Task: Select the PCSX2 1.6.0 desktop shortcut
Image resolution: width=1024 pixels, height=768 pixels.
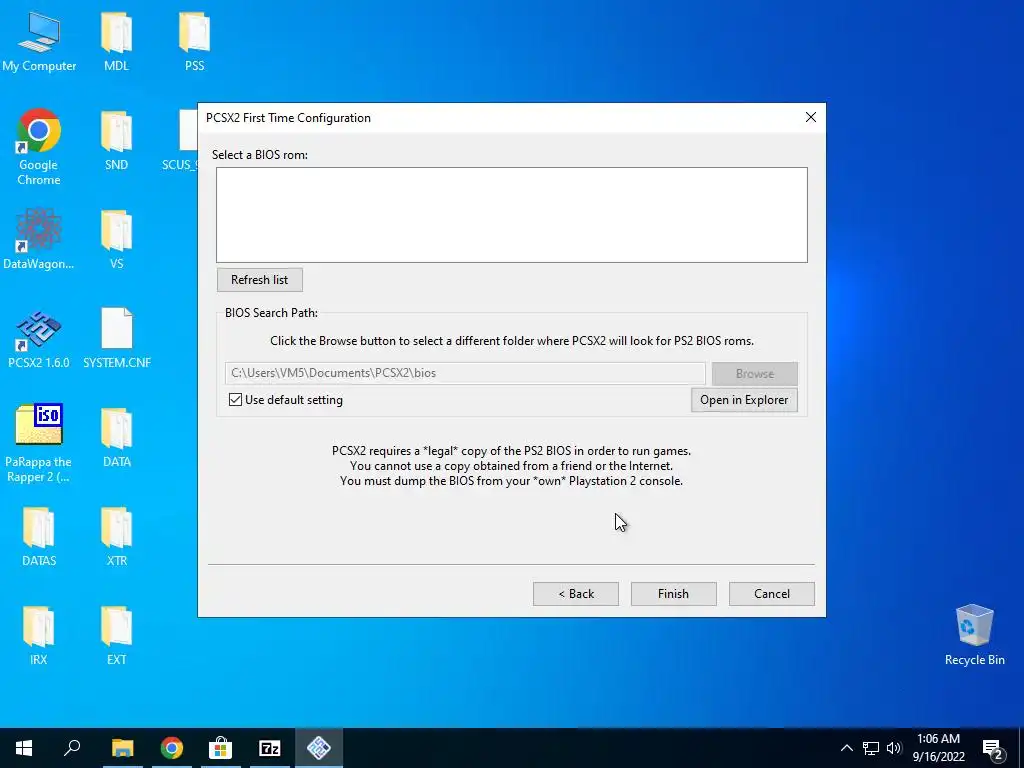Action: (39, 339)
